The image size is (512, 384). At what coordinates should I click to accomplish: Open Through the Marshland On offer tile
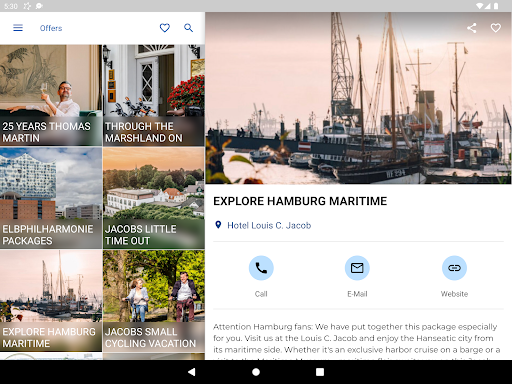point(154,95)
